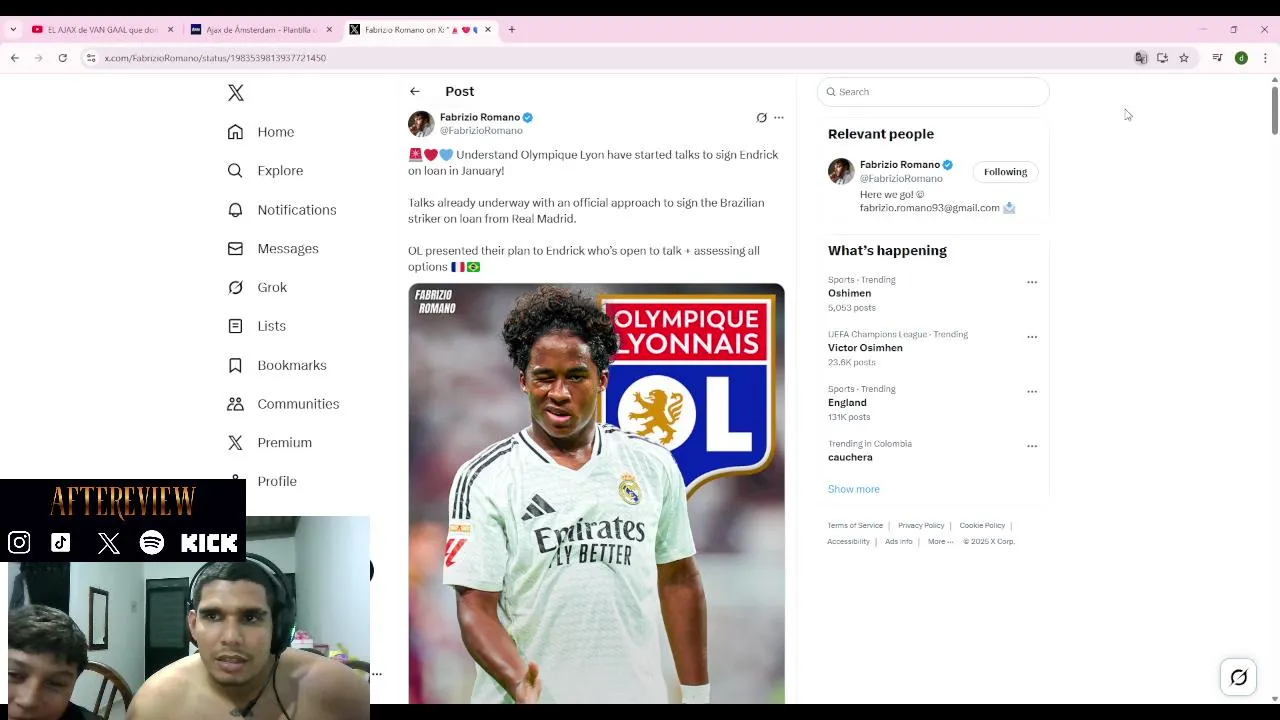This screenshot has width=1280, height=720.
Task: Open the cauchera trending topic
Action: coord(850,458)
